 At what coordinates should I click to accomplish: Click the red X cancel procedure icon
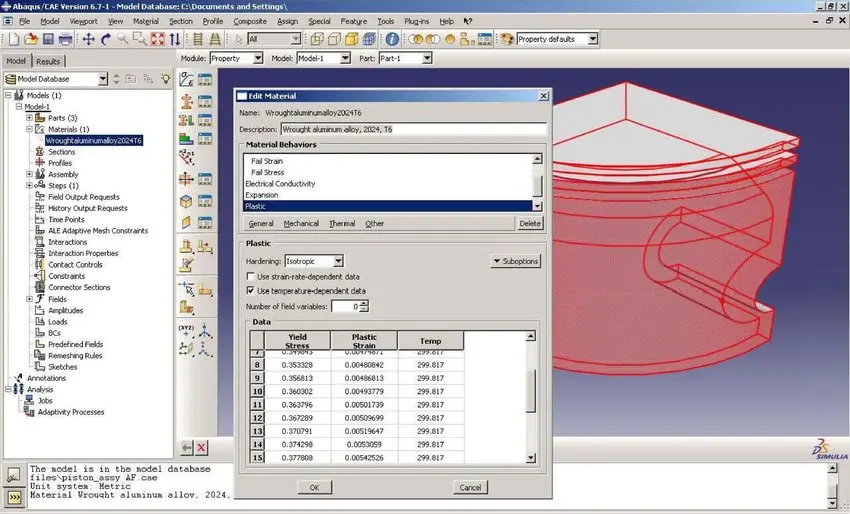click(x=201, y=448)
